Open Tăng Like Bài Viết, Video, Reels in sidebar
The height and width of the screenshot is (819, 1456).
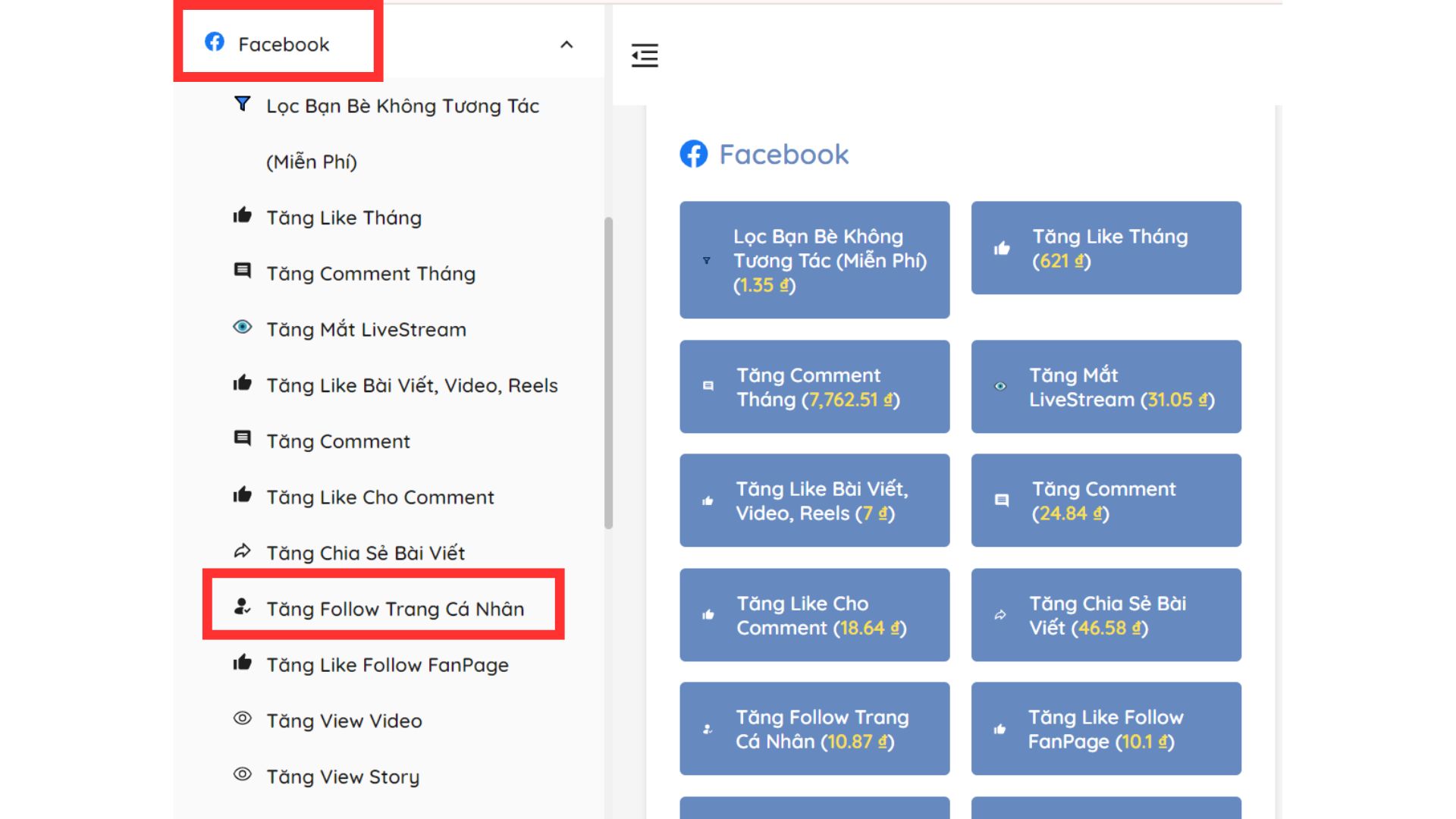click(x=412, y=385)
